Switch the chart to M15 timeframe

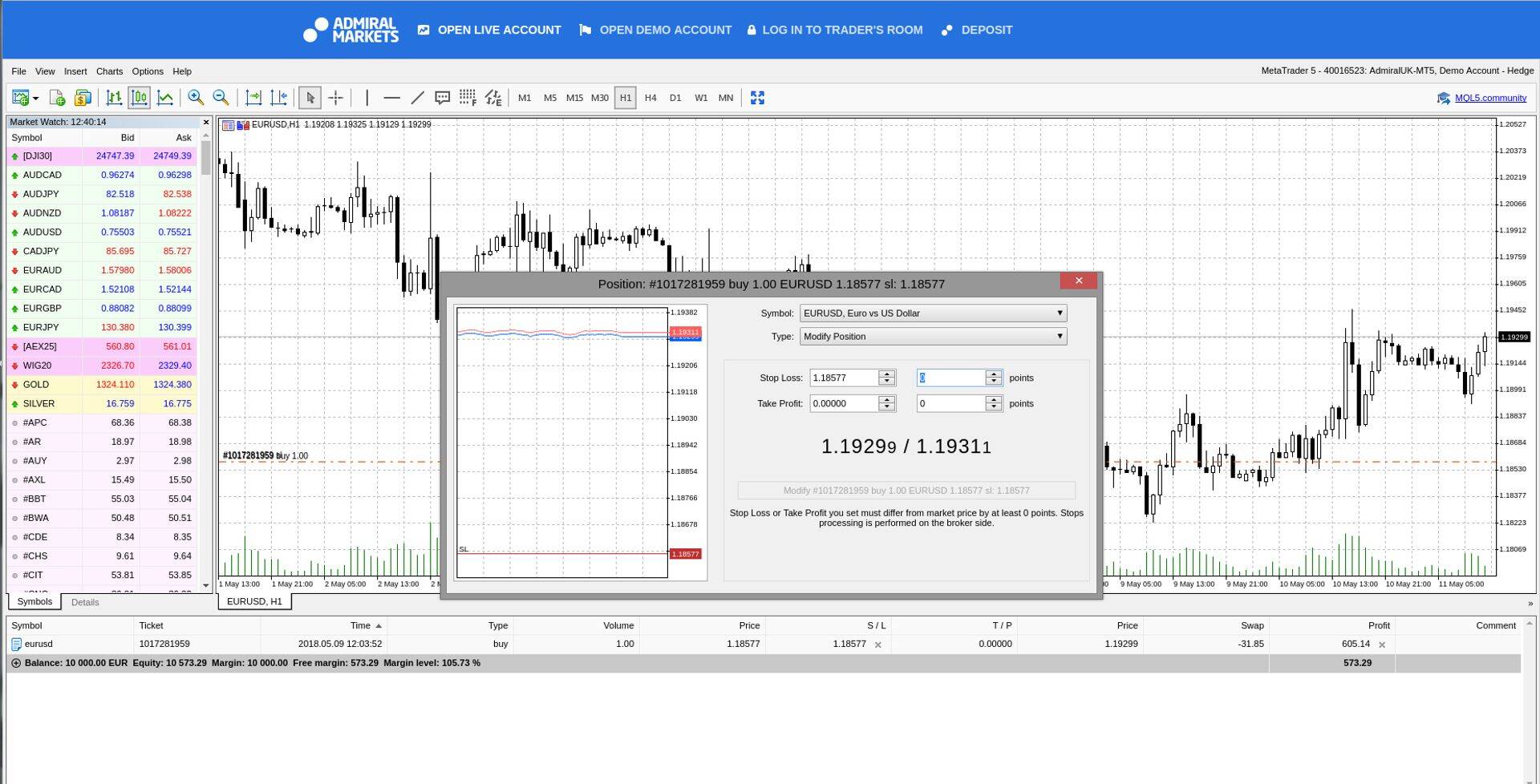(x=574, y=98)
